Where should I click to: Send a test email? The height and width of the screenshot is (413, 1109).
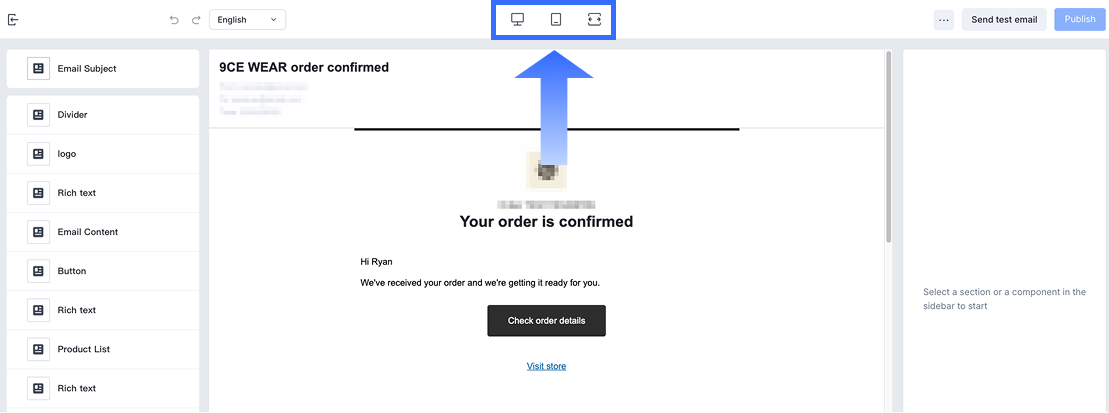pyautogui.click(x=1004, y=20)
